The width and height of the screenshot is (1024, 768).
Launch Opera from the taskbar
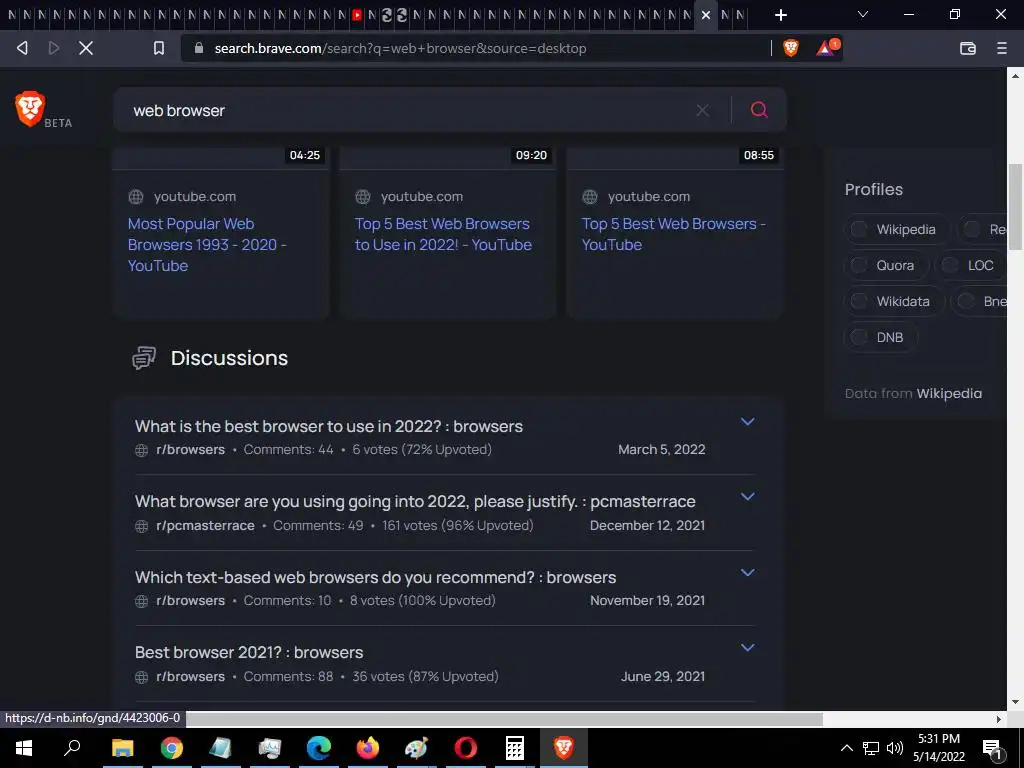(x=466, y=748)
